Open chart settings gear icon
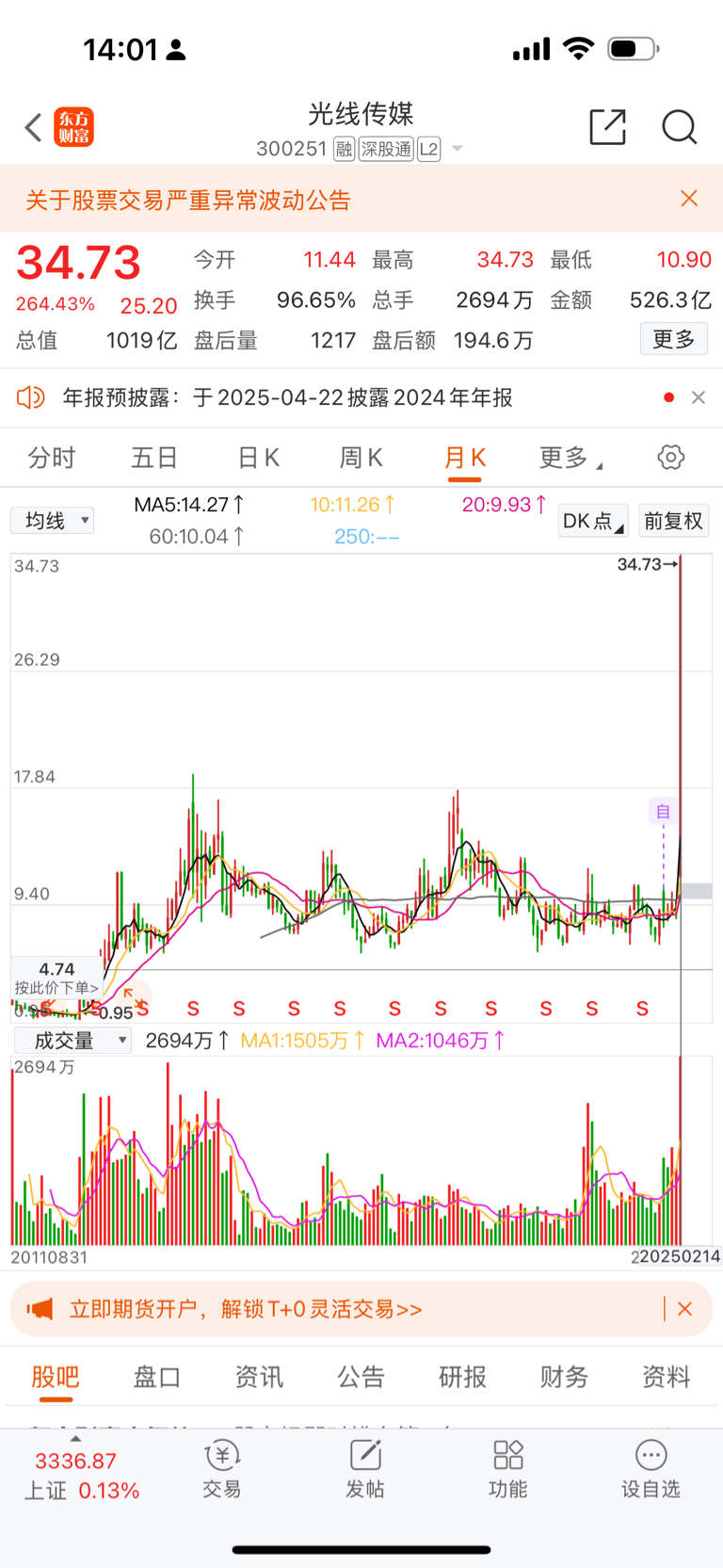This screenshot has height=1568, width=723. (670, 458)
